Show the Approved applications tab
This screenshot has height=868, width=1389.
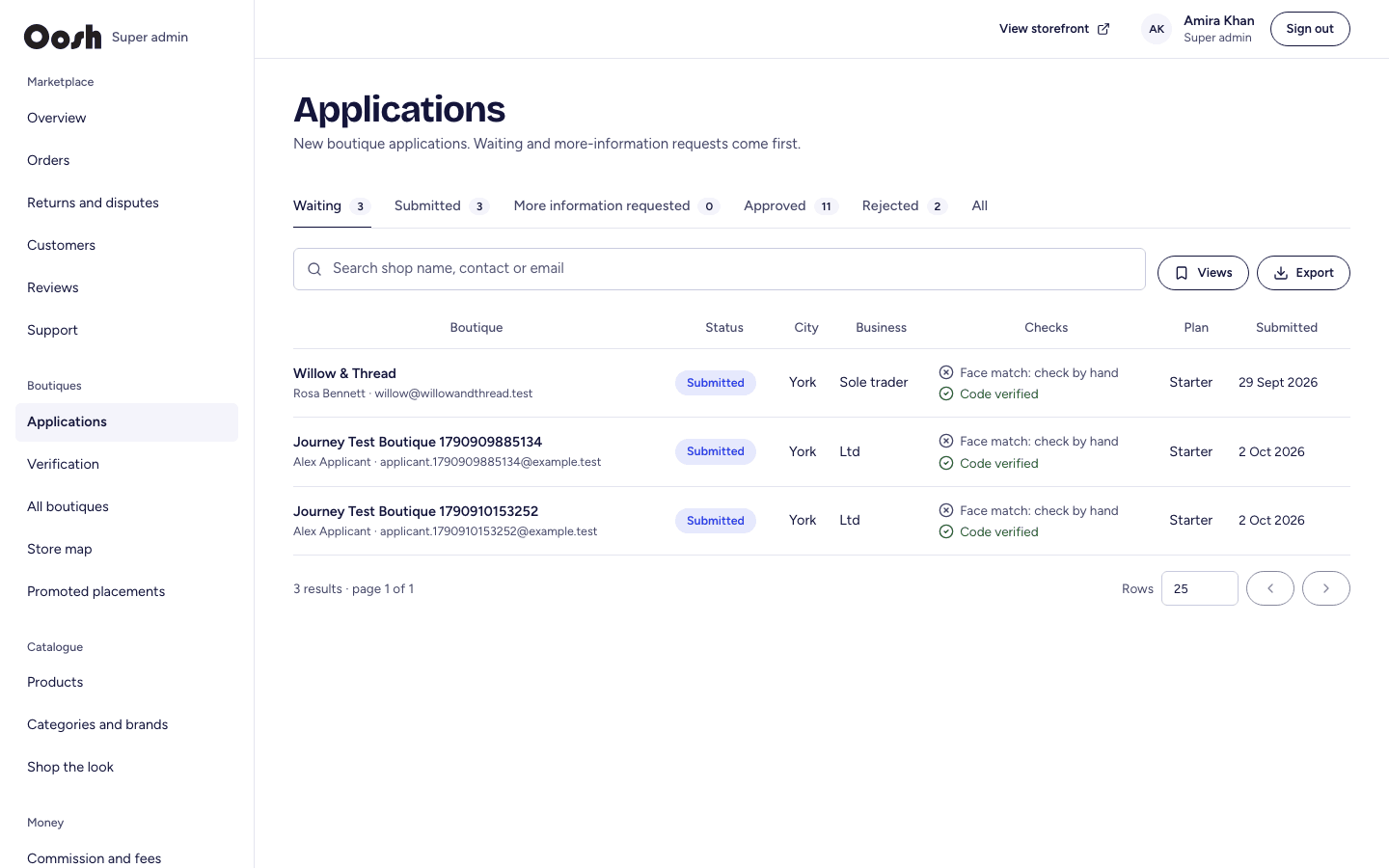pyautogui.click(x=791, y=205)
